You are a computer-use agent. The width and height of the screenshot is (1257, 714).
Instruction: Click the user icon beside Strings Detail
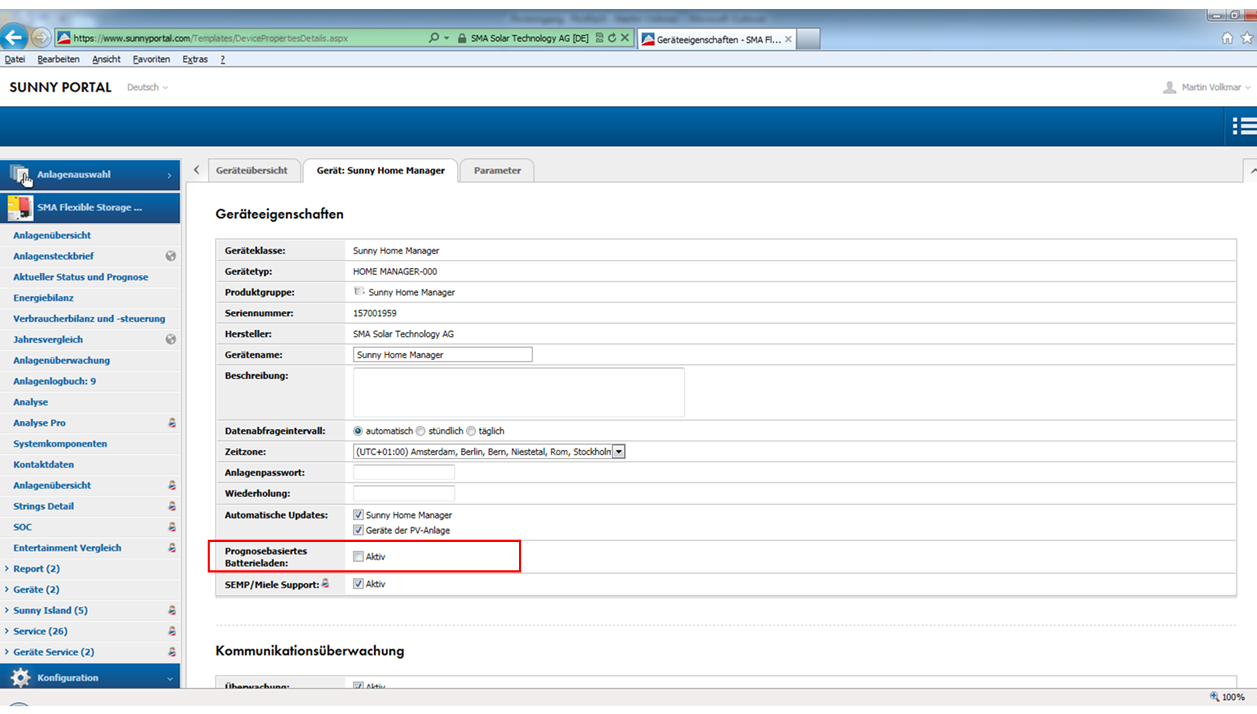pyautogui.click(x=172, y=506)
